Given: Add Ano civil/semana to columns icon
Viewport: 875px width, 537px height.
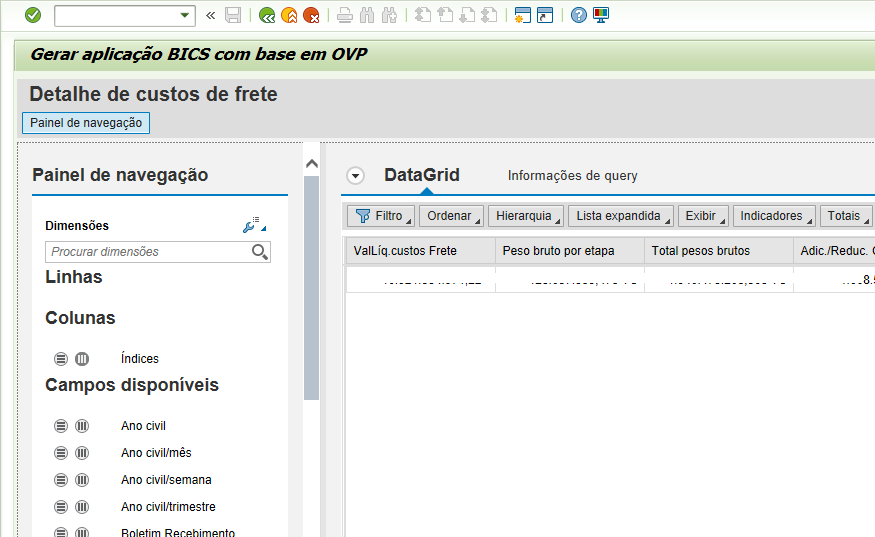Looking at the screenshot, I should coord(82,480).
